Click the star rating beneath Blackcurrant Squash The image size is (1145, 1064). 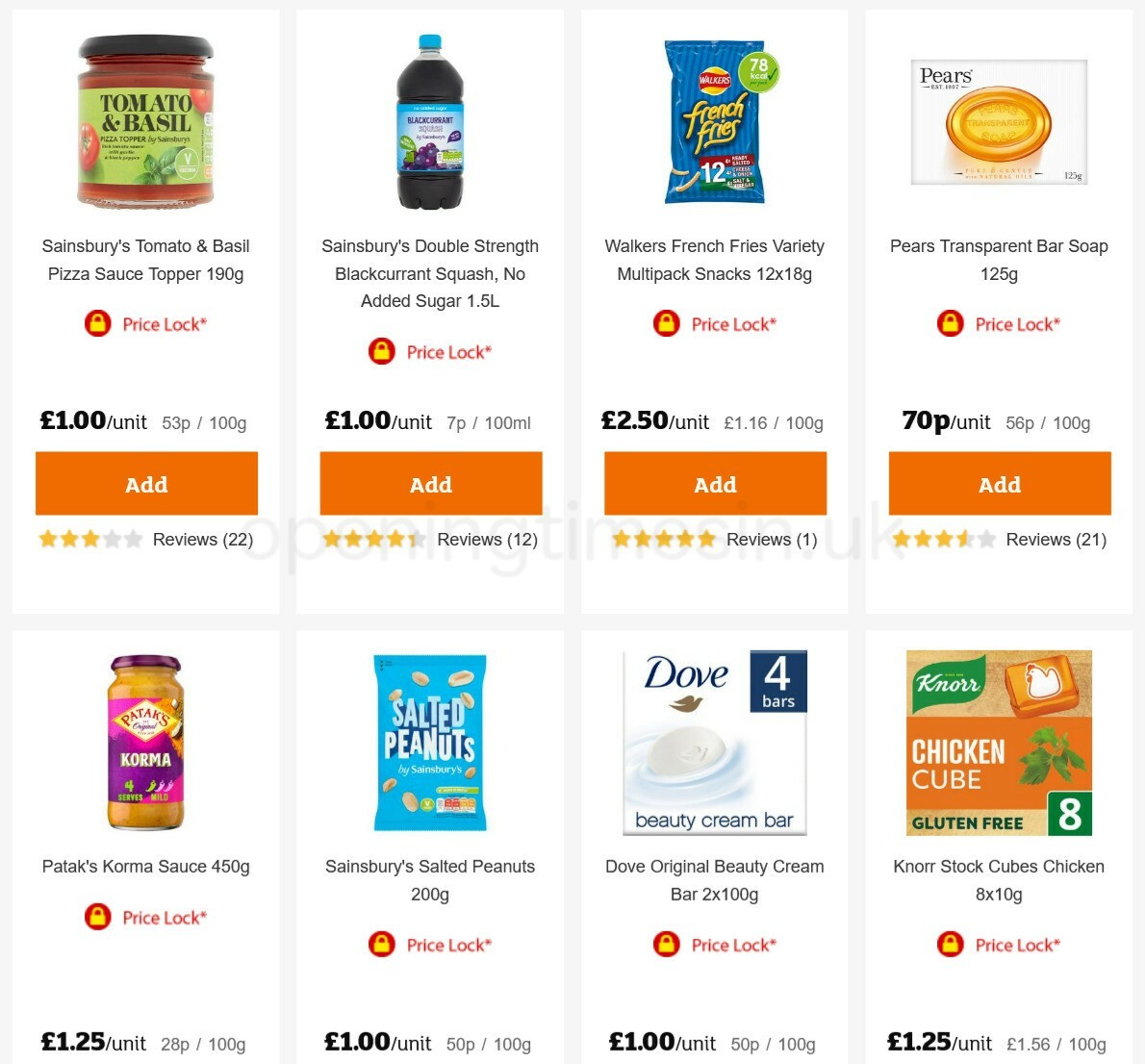point(373,539)
